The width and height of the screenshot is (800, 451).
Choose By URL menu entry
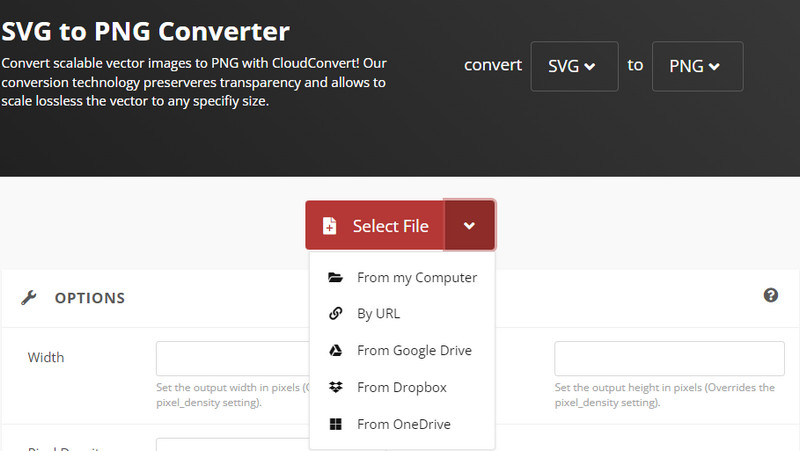click(x=378, y=314)
